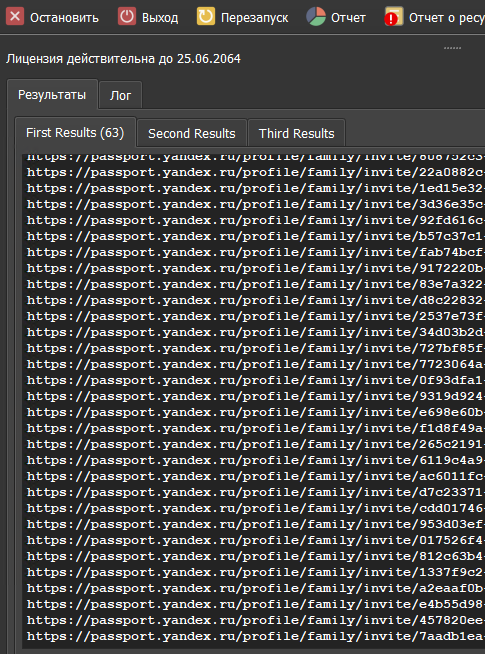Click the power icon for Выход

click(x=127, y=17)
